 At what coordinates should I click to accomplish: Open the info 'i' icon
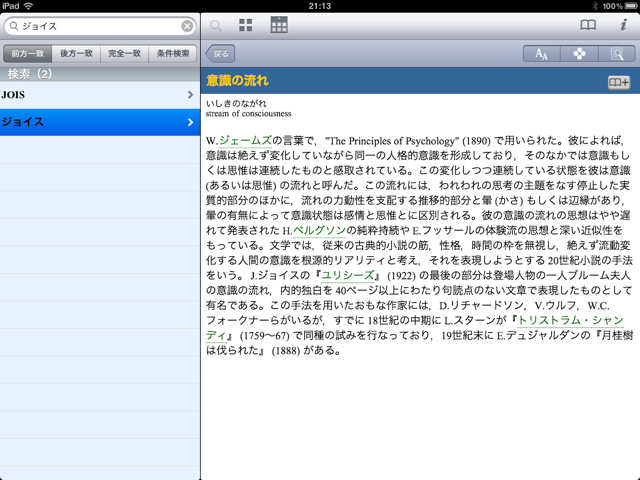pyautogui.click(x=623, y=25)
